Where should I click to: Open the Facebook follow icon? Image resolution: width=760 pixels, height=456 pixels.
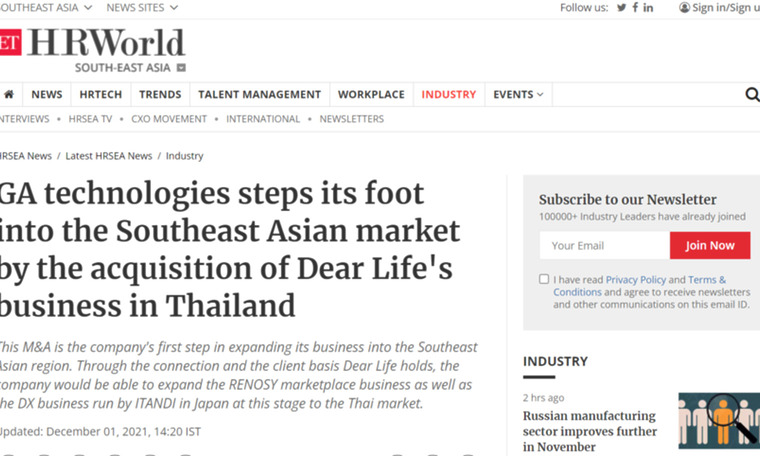tap(635, 8)
